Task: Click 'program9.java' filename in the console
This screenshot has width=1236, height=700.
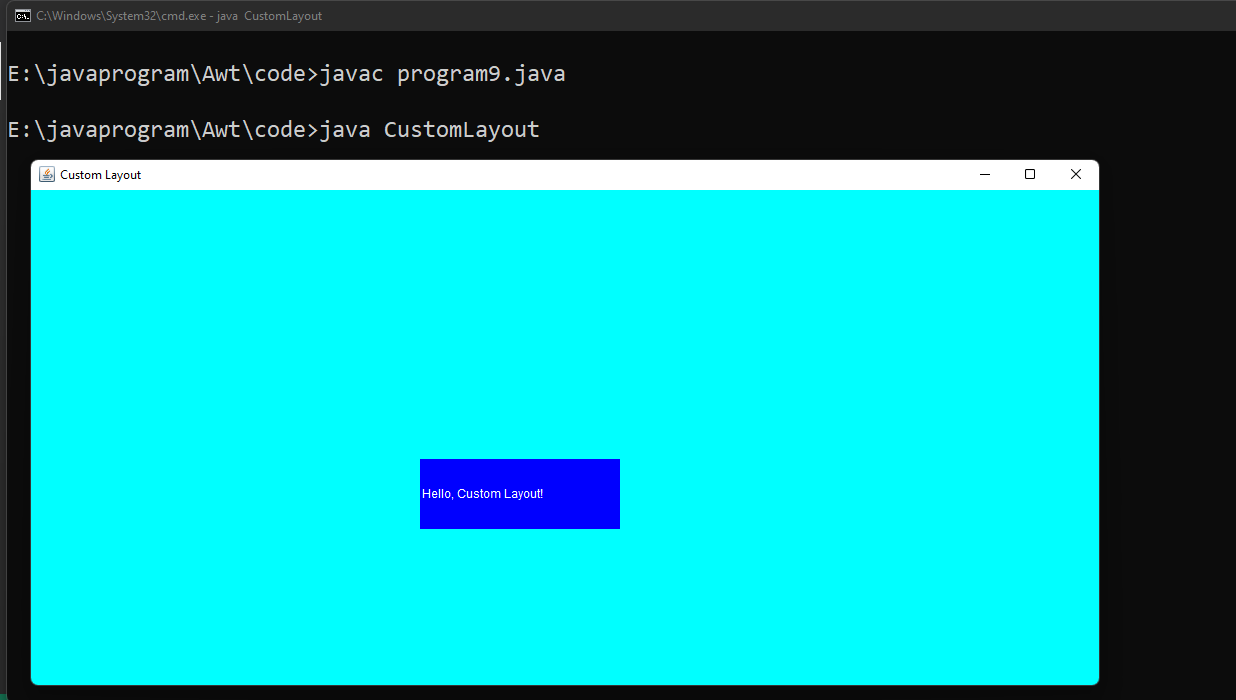Action: coord(481,74)
